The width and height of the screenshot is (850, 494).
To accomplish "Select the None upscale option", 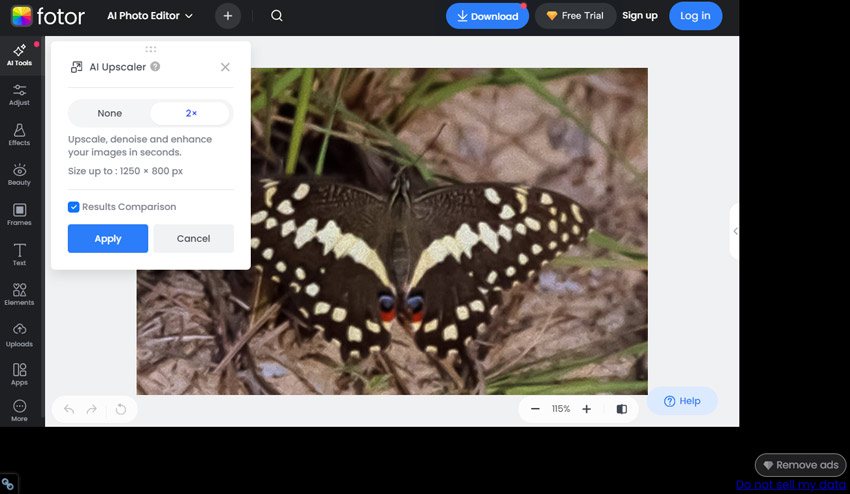I will click(110, 113).
